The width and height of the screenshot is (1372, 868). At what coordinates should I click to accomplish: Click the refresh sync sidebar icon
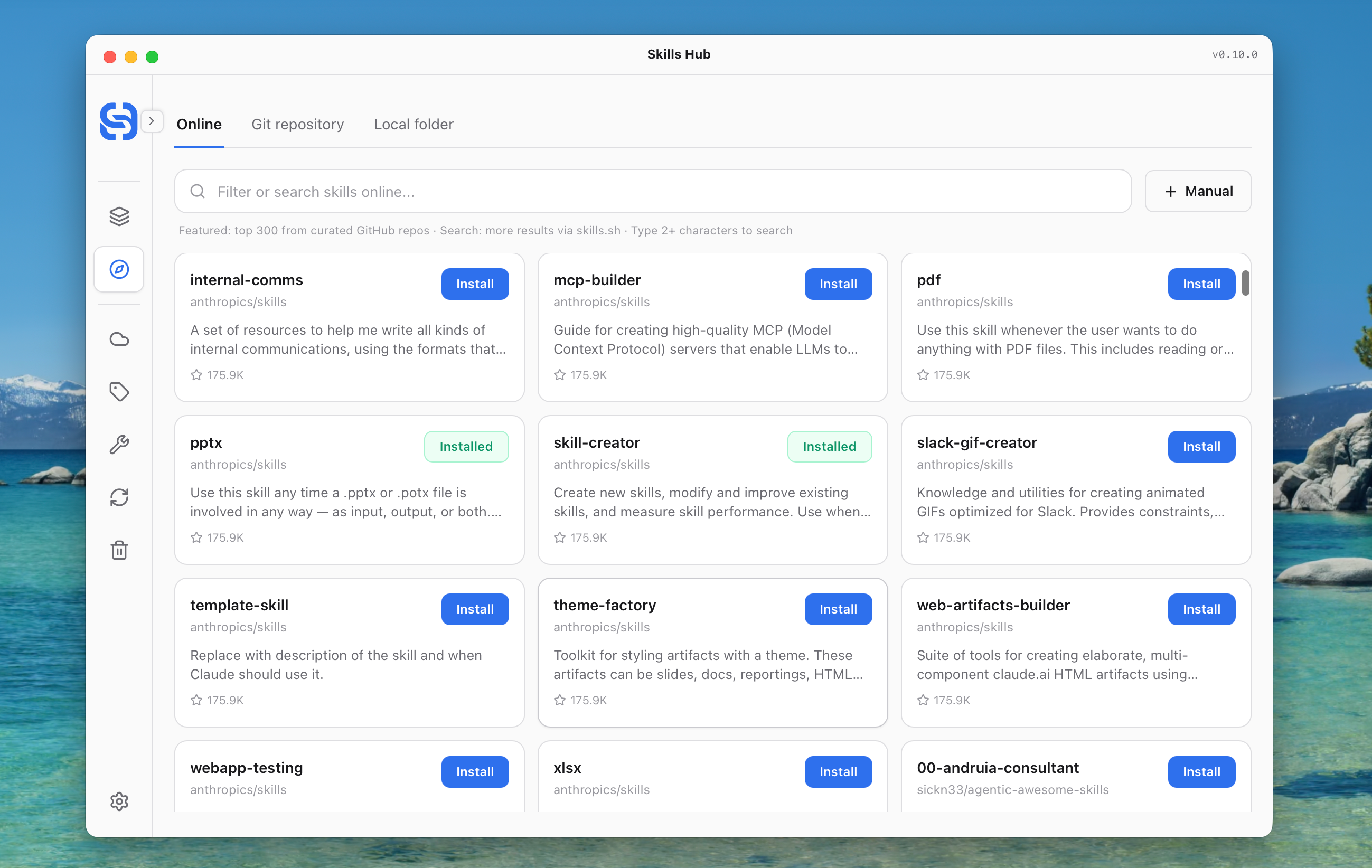(x=119, y=498)
